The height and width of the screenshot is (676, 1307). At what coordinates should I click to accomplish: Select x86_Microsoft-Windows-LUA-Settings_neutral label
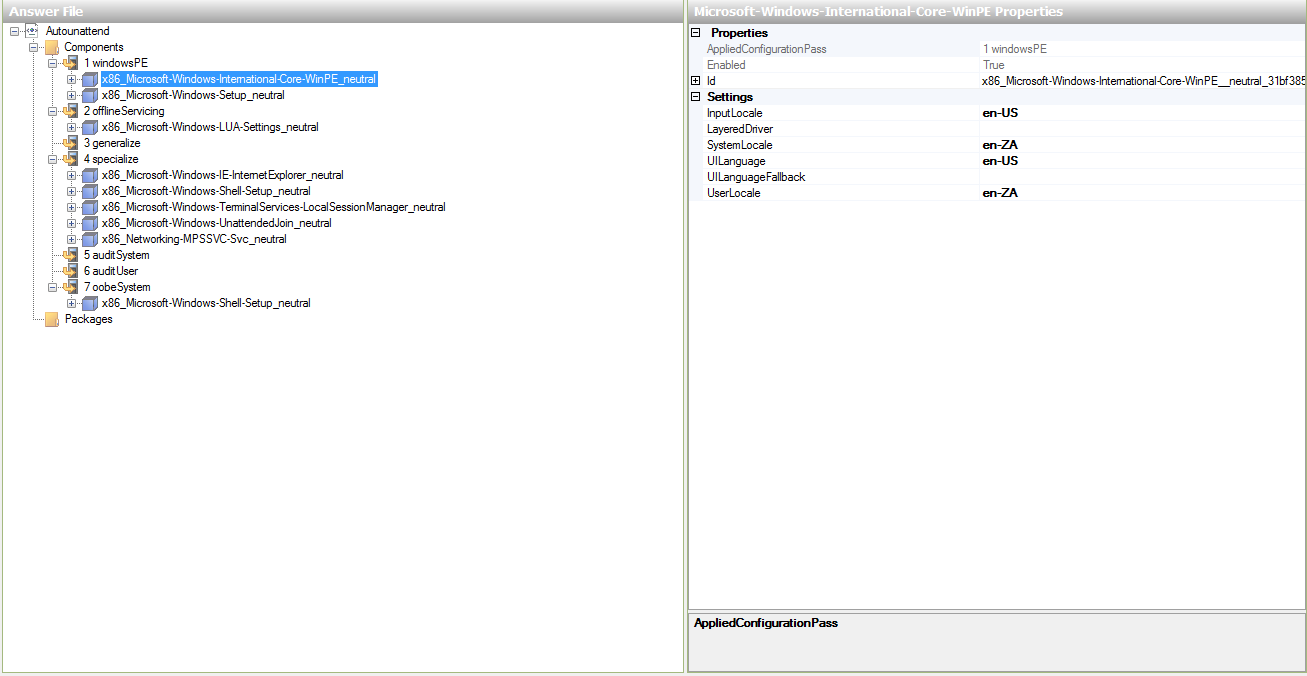pos(210,127)
